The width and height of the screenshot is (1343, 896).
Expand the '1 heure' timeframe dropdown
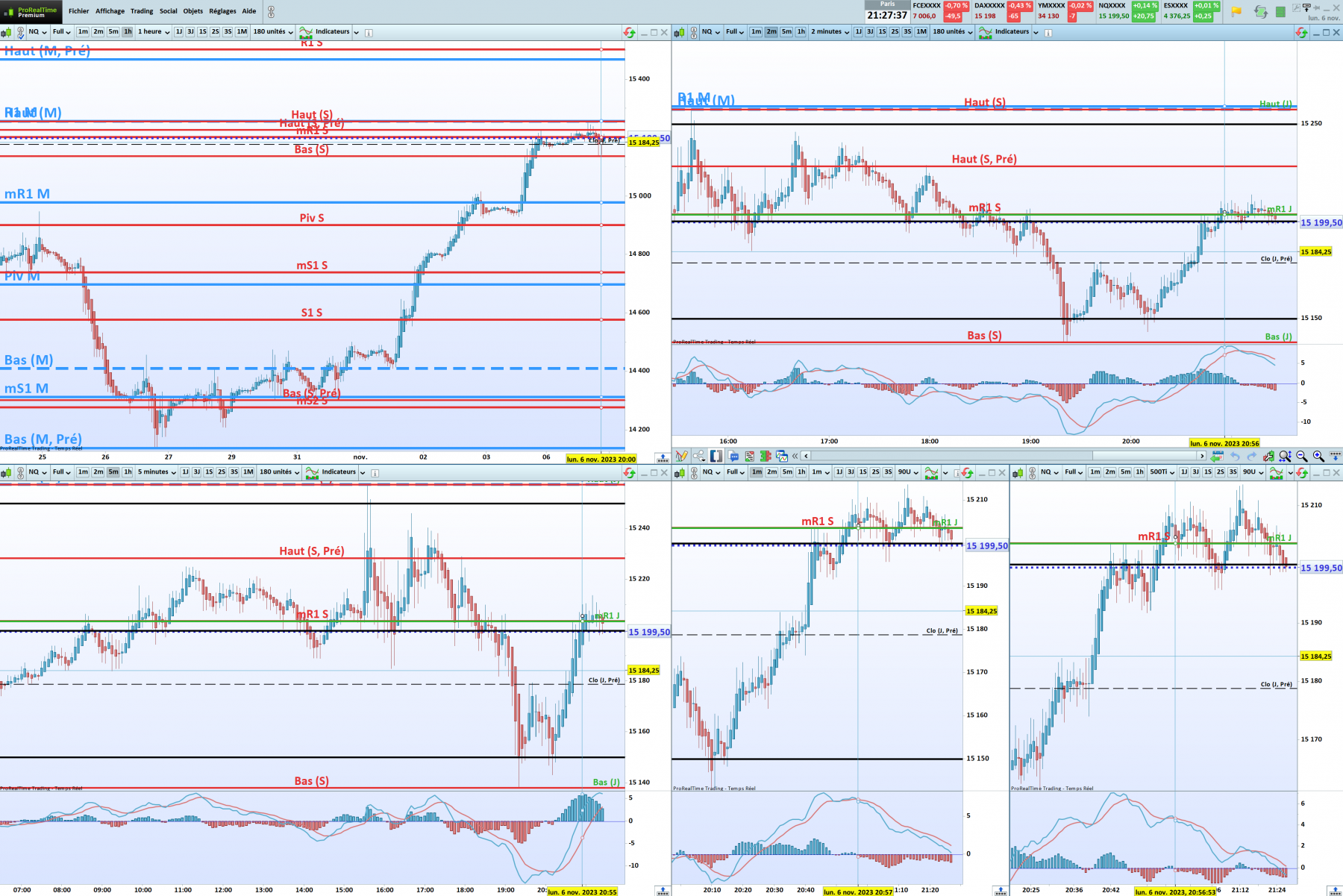(x=154, y=32)
